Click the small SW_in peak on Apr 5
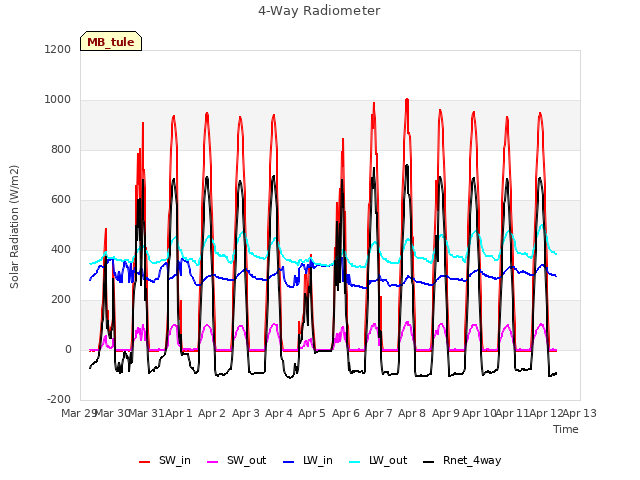This screenshot has height=480, width=640. [311, 256]
